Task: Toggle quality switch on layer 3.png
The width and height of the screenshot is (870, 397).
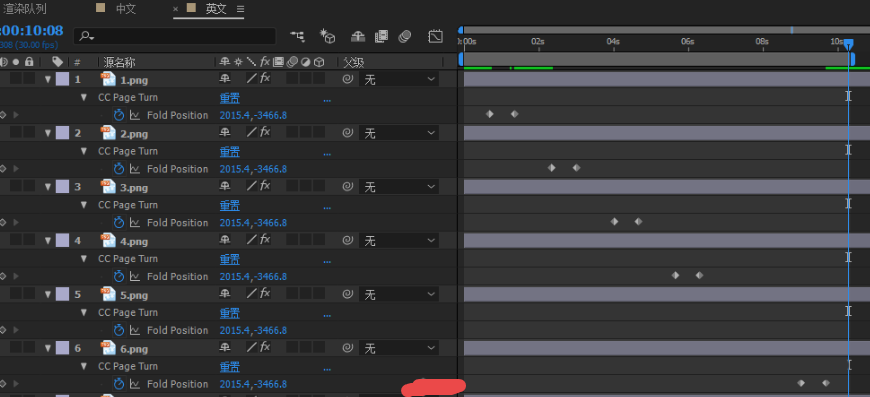Action: (x=252, y=187)
